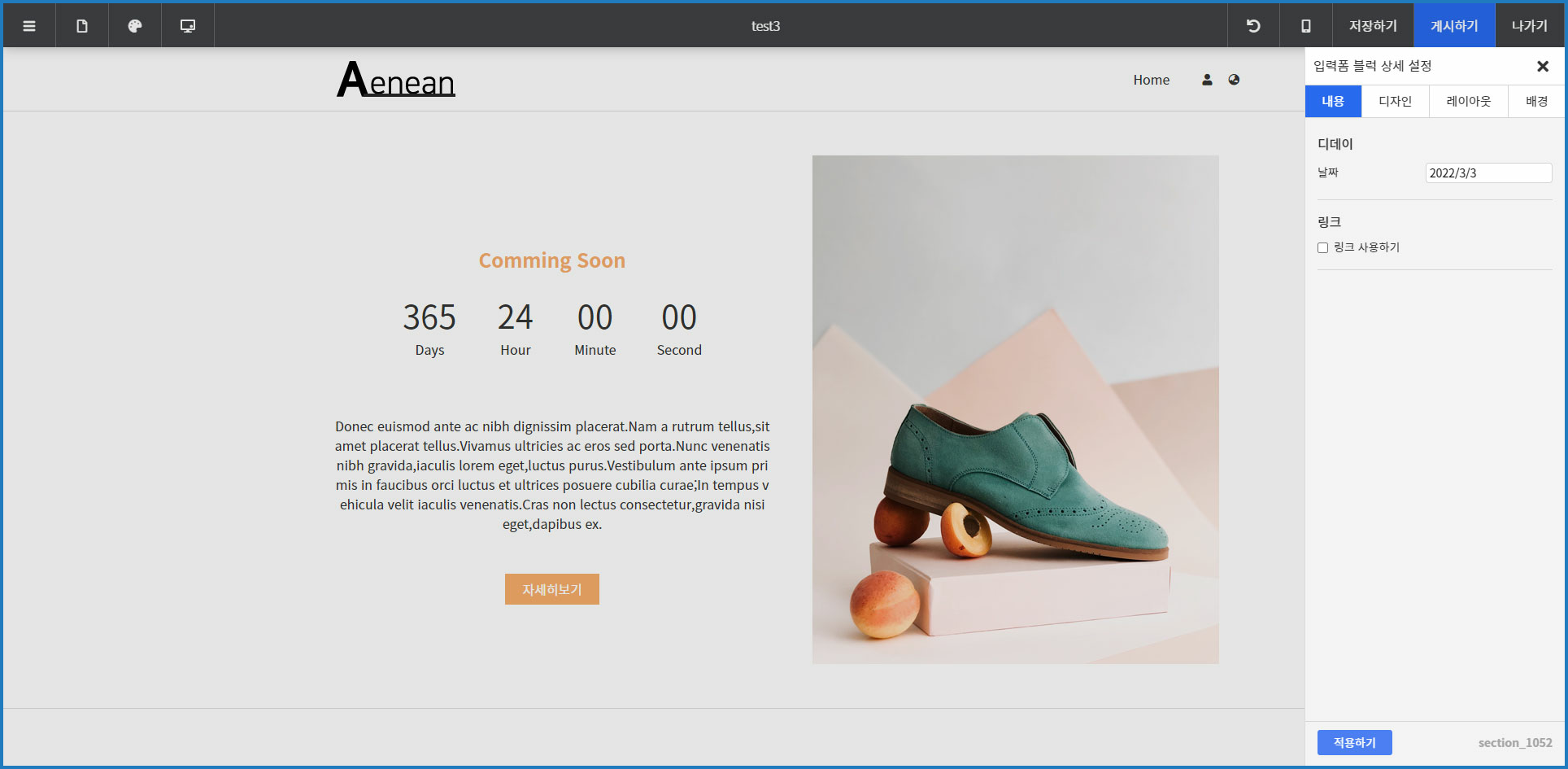Click the 게시하기 publish button
Image resolution: width=1568 pixels, height=769 pixels.
click(1454, 26)
